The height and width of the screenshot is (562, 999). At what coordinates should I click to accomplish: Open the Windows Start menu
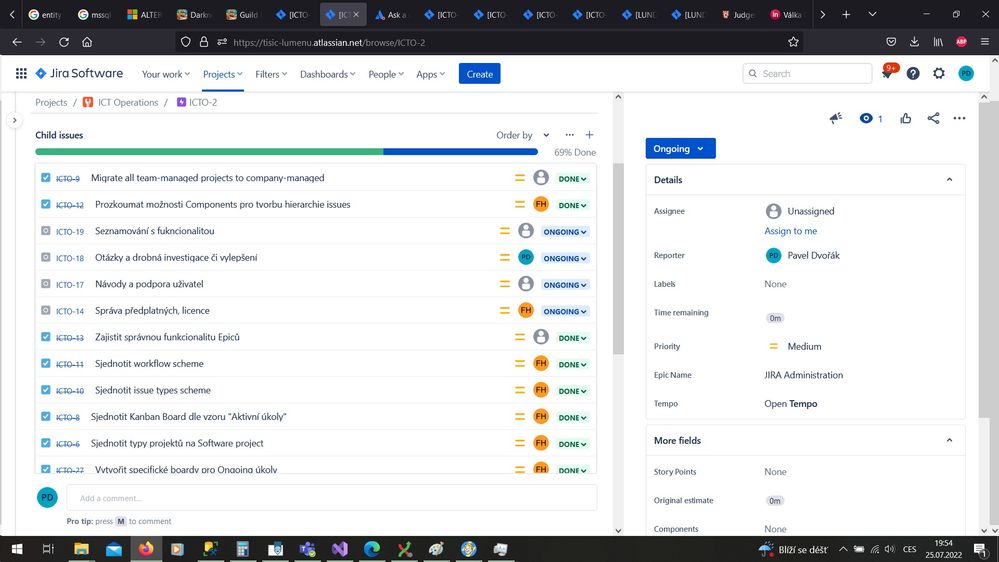(17, 549)
